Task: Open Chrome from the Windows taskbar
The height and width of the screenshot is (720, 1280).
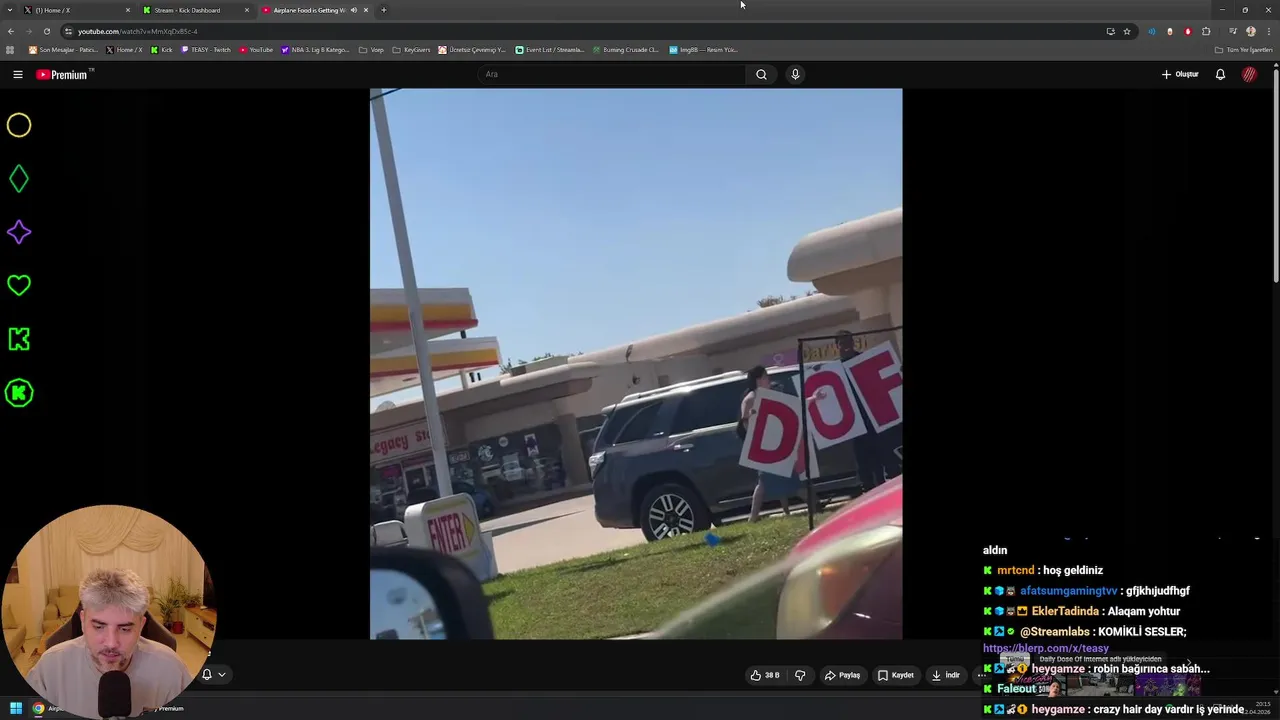Action: pos(38,708)
